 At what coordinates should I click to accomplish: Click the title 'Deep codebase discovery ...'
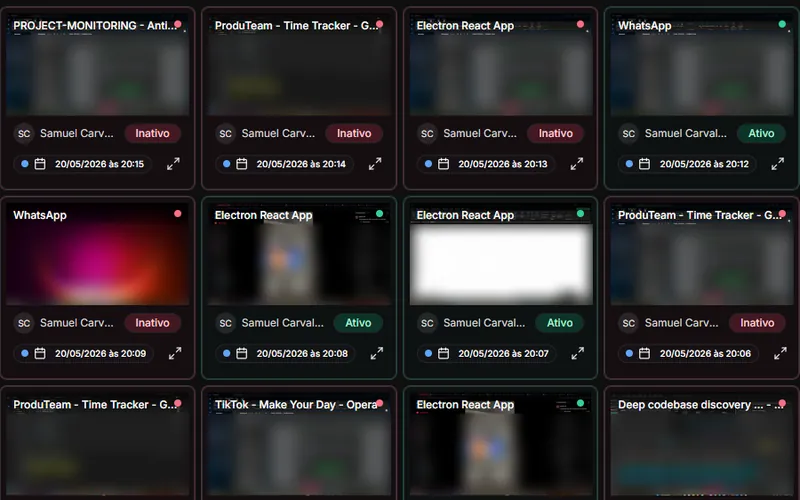690,405
